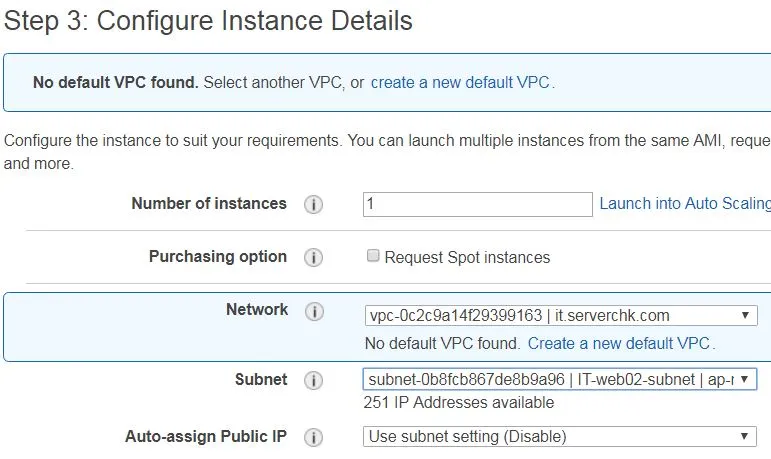
Task: Click Create a new default VPC under Network
Action: [x=619, y=343]
